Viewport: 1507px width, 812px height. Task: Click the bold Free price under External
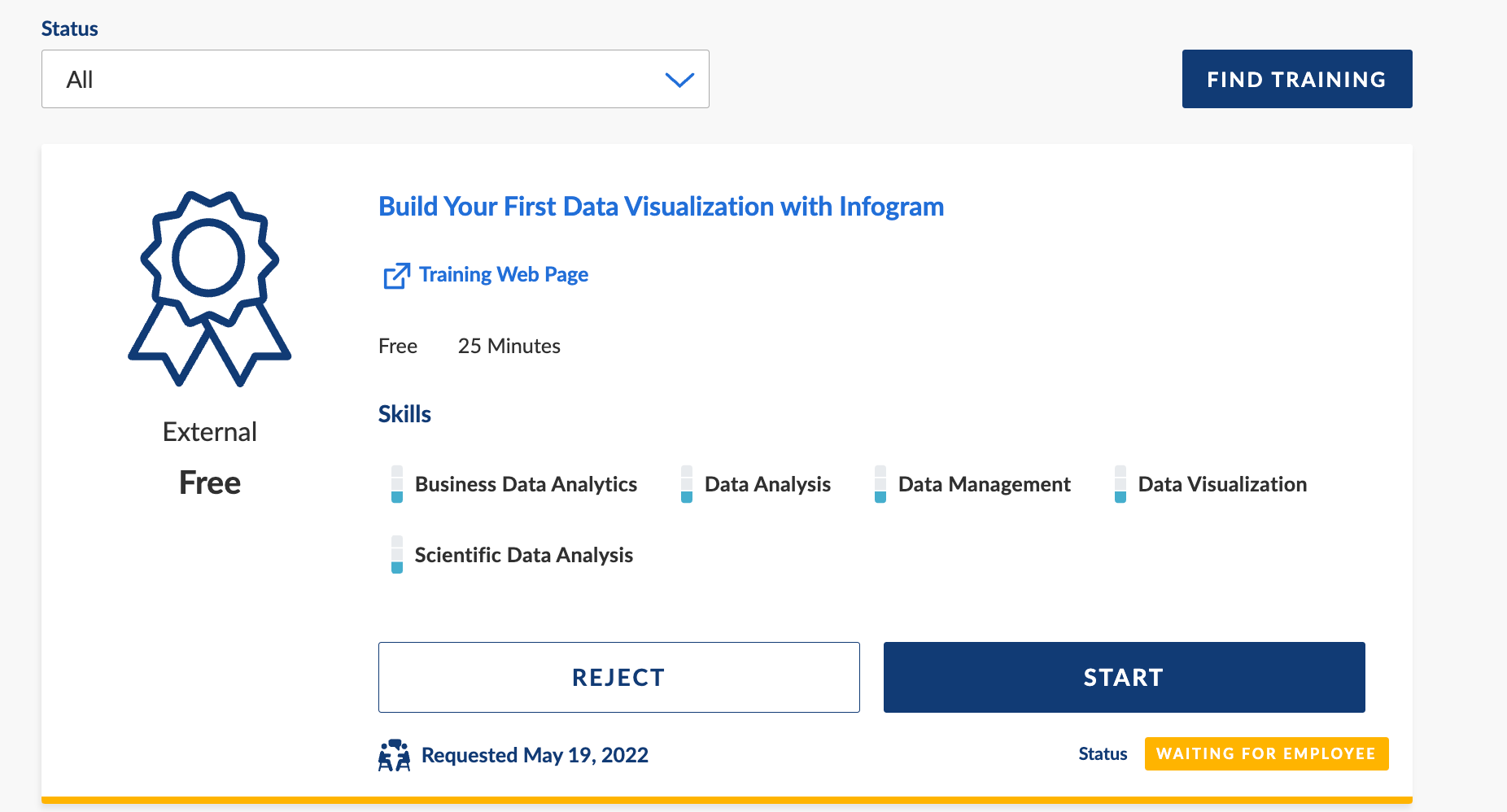(210, 483)
